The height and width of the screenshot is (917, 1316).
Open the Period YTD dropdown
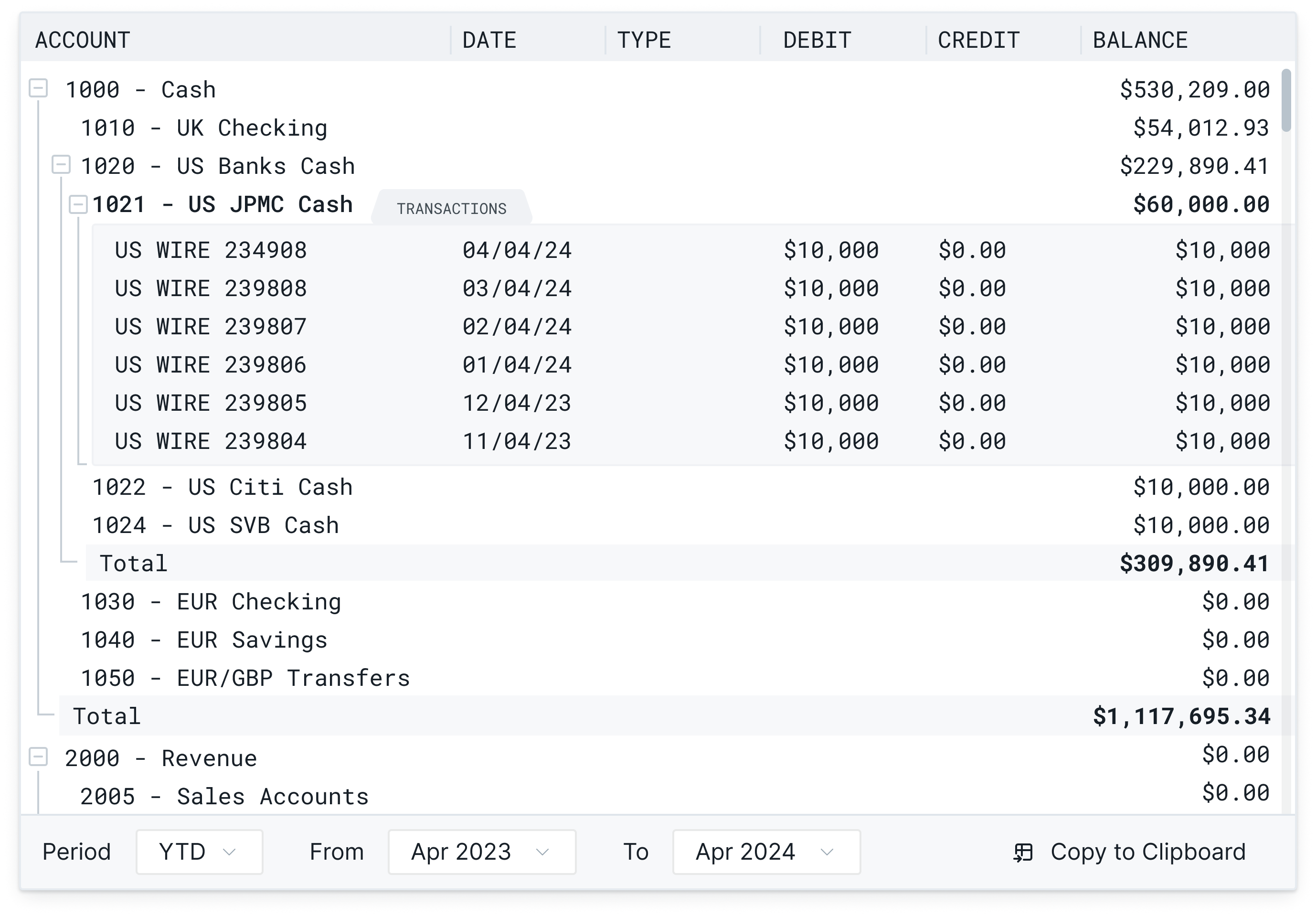point(199,852)
